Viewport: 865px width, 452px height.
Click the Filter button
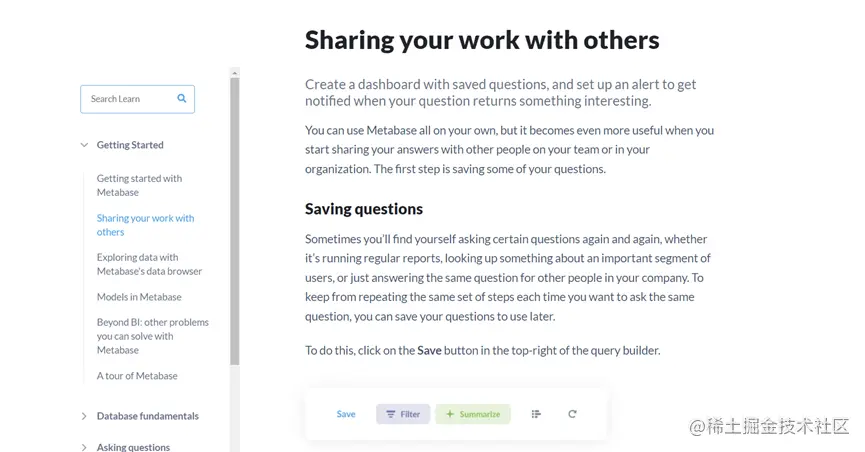click(403, 414)
